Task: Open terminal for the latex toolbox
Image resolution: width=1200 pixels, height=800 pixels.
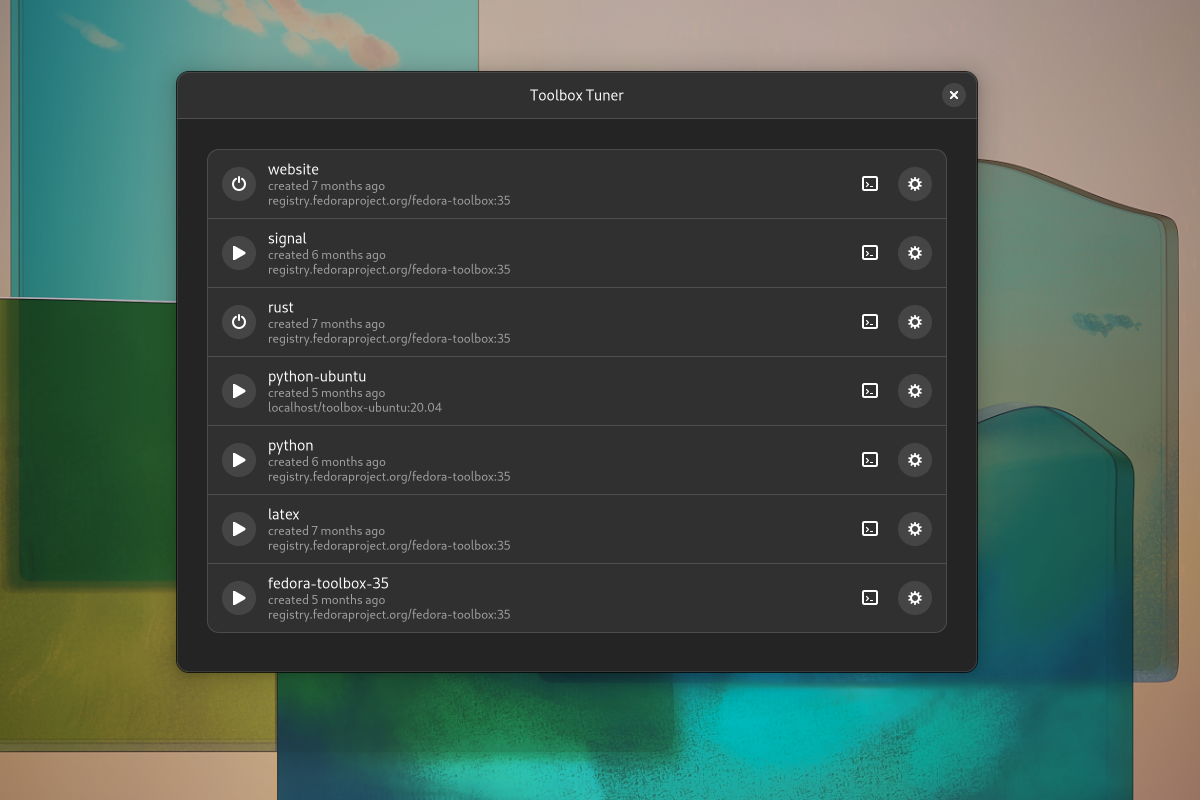Action: coord(870,529)
